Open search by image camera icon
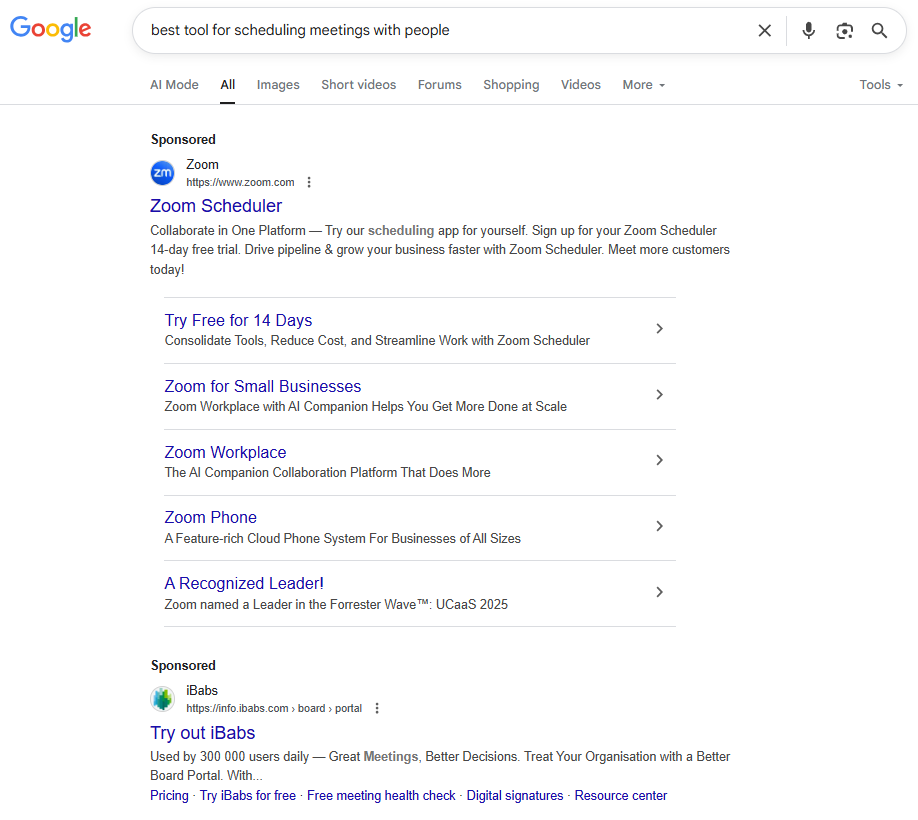This screenshot has width=918, height=820. coord(845,31)
